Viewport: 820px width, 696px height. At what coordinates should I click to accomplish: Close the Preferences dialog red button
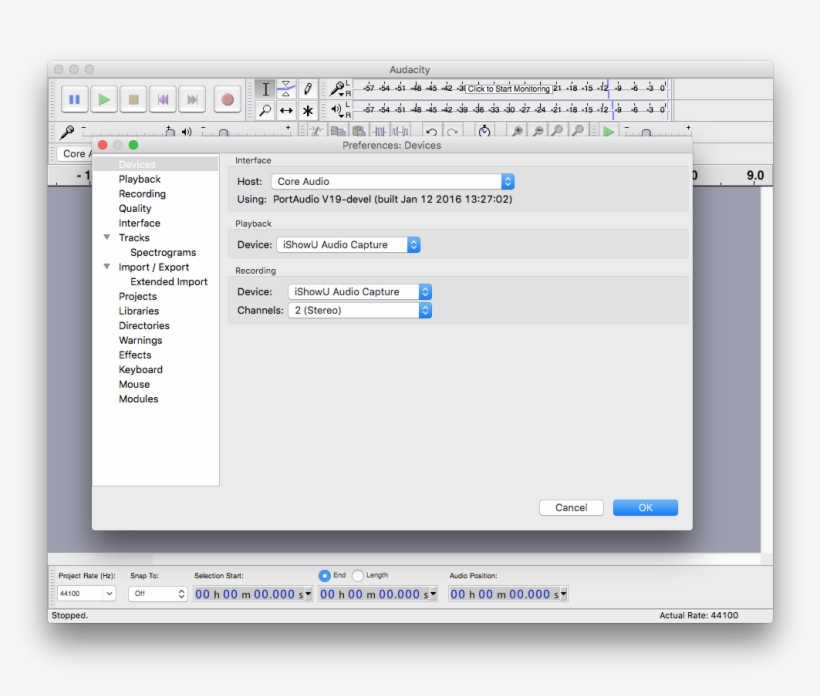102,145
